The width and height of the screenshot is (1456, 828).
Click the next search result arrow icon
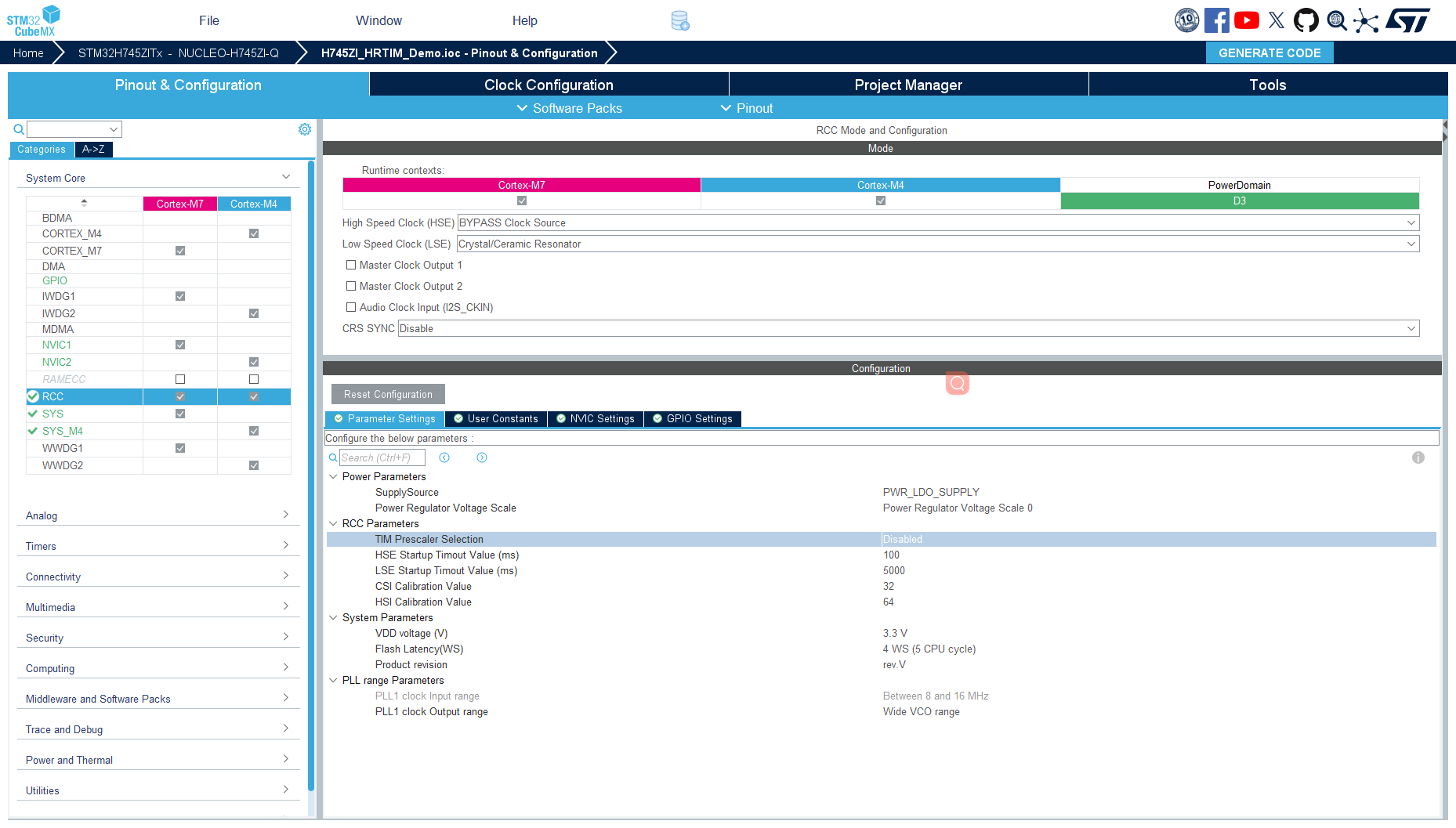coord(482,457)
